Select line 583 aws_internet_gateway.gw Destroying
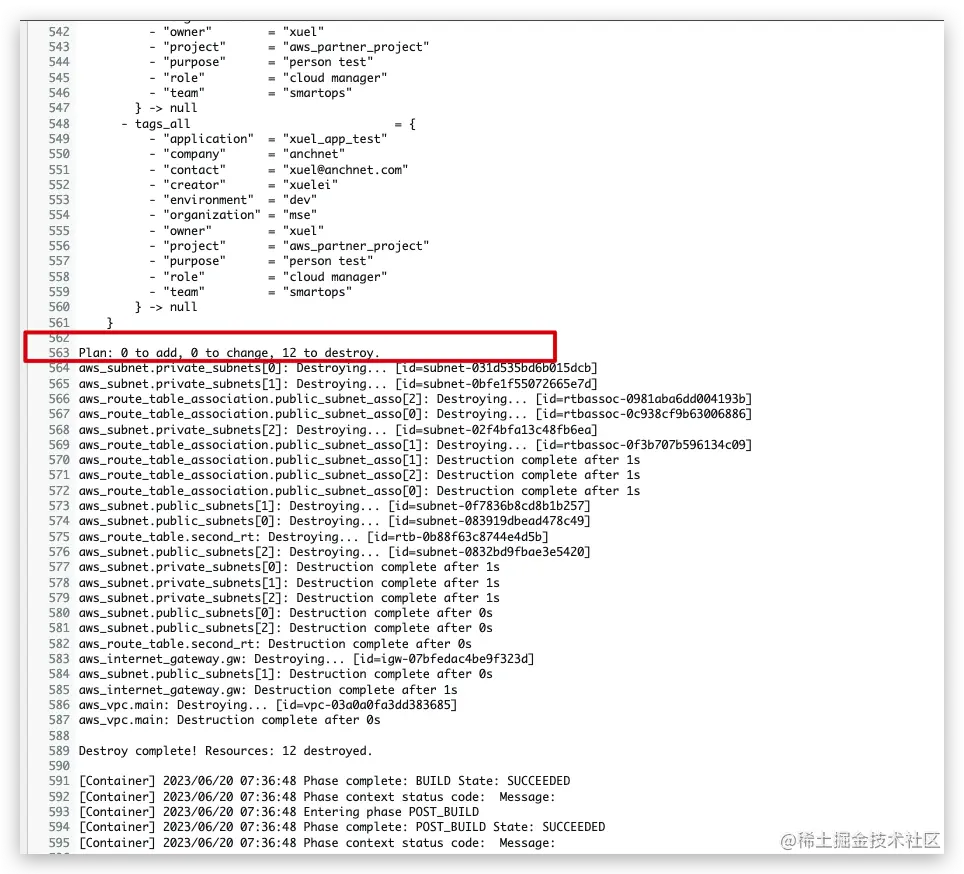 (306, 659)
